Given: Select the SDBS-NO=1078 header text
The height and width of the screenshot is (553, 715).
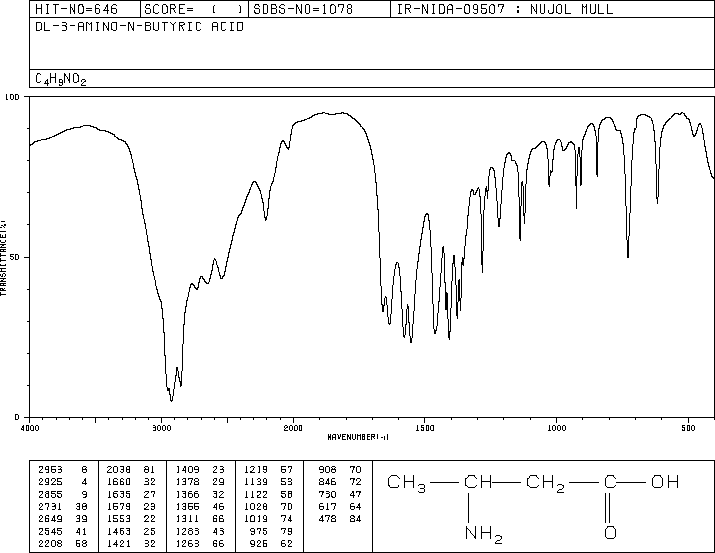Looking at the screenshot, I should tap(303, 9).
